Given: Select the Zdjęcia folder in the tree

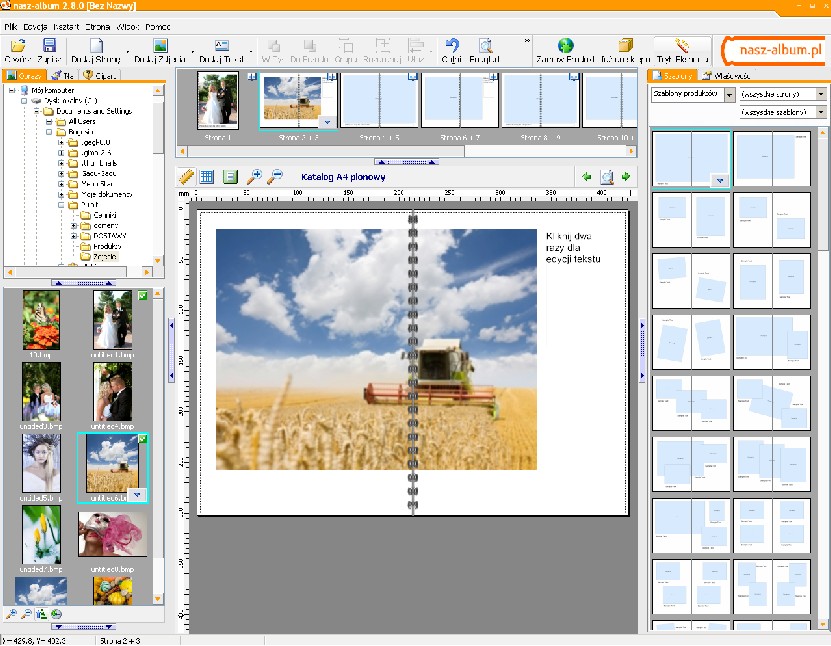Looking at the screenshot, I should pyautogui.click(x=104, y=256).
